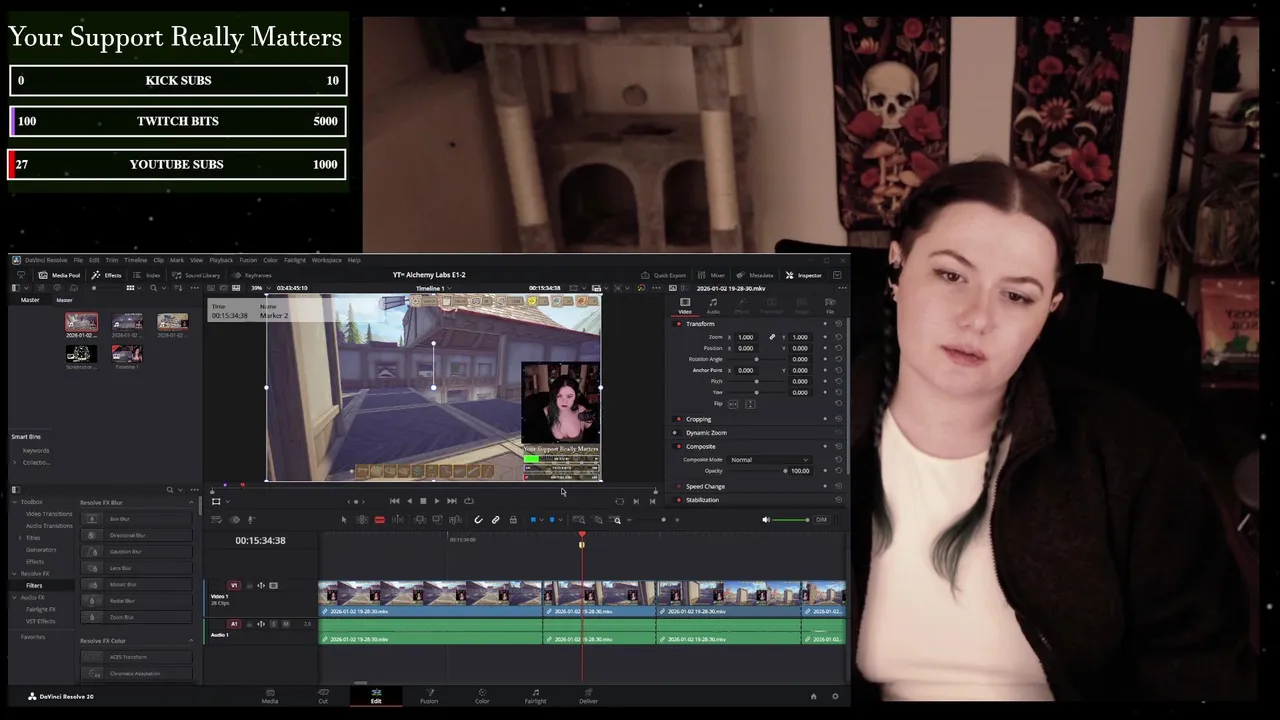The height and width of the screenshot is (720, 1280).
Task: Open the Playback menu
Action: coord(221,260)
